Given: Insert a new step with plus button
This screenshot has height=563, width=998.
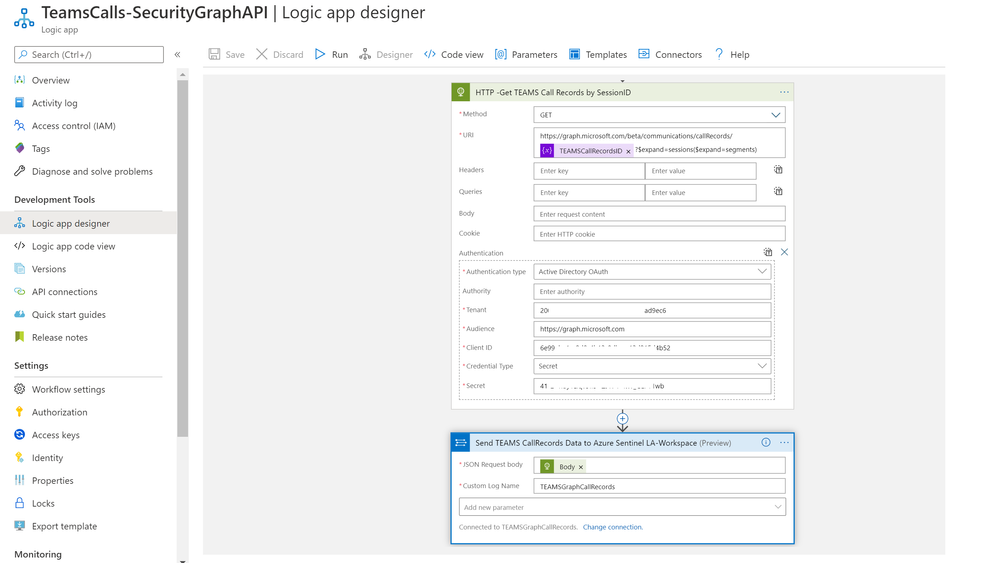Looking at the screenshot, I should (622, 419).
